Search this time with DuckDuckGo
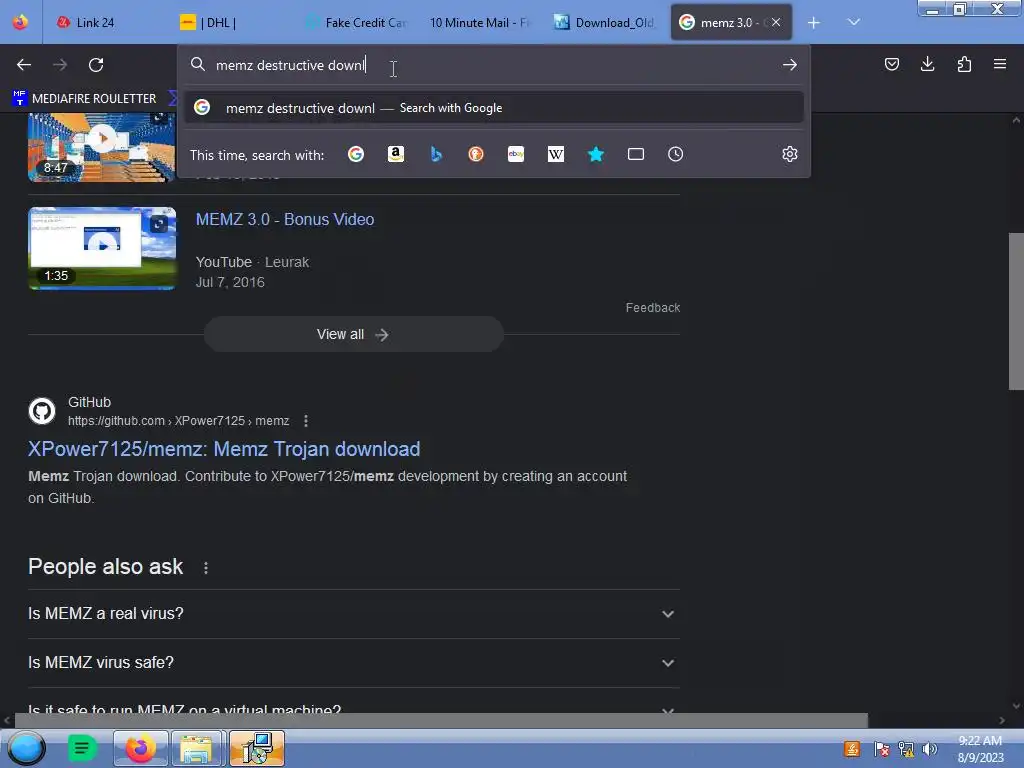Image resolution: width=1024 pixels, height=768 pixels. click(476, 154)
